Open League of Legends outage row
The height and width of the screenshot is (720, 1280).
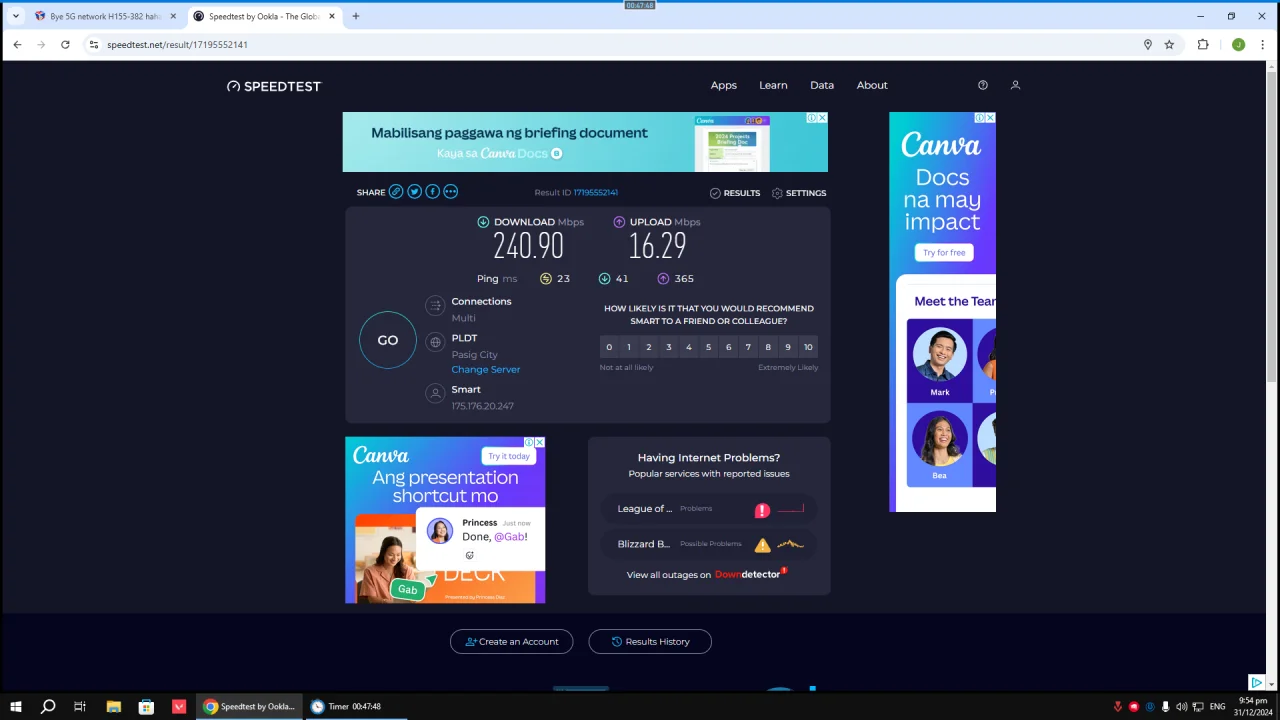click(709, 509)
